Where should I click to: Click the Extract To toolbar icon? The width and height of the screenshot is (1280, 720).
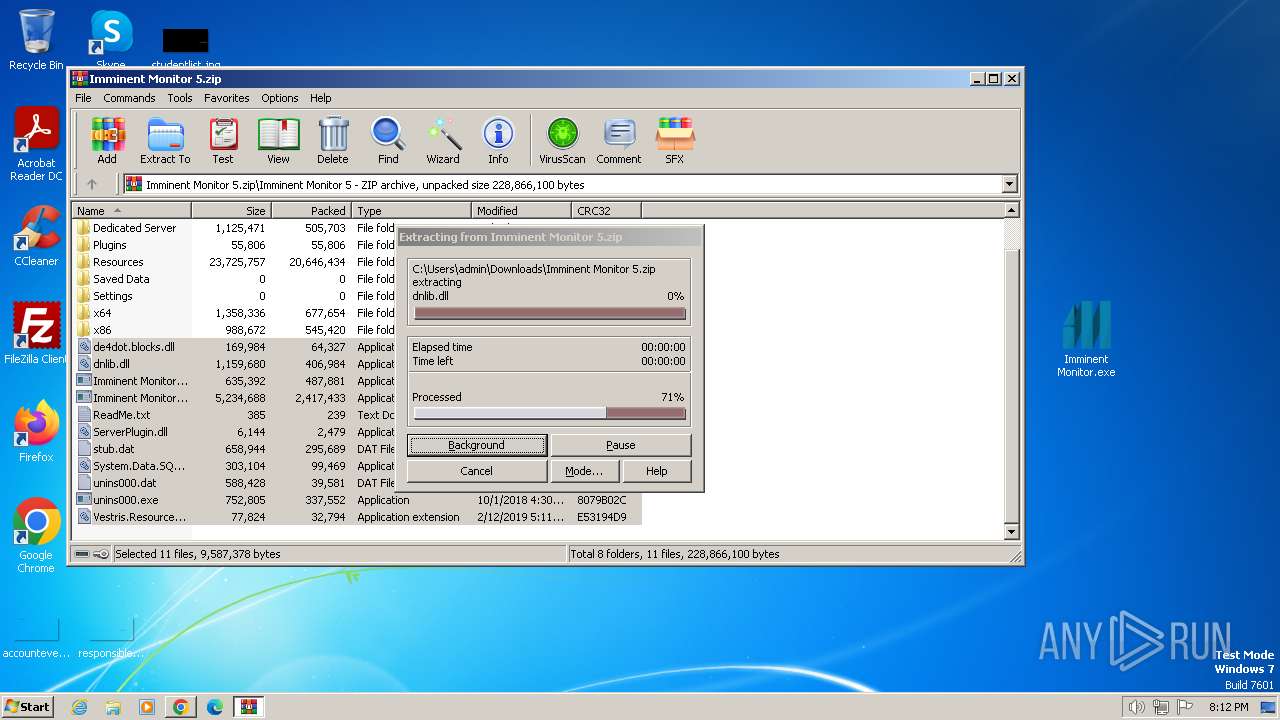(165, 141)
